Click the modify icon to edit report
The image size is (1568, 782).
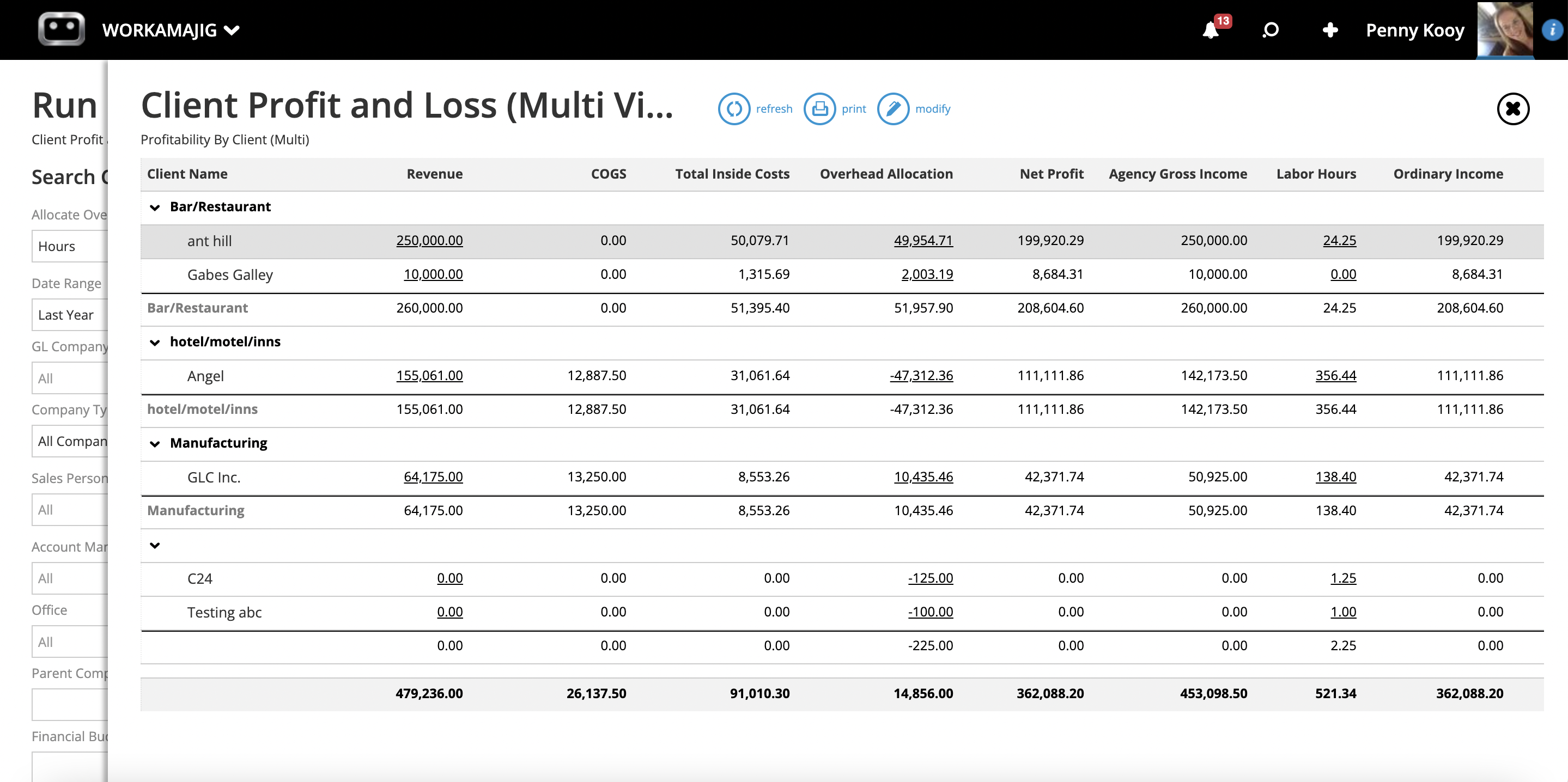pyautogui.click(x=892, y=107)
